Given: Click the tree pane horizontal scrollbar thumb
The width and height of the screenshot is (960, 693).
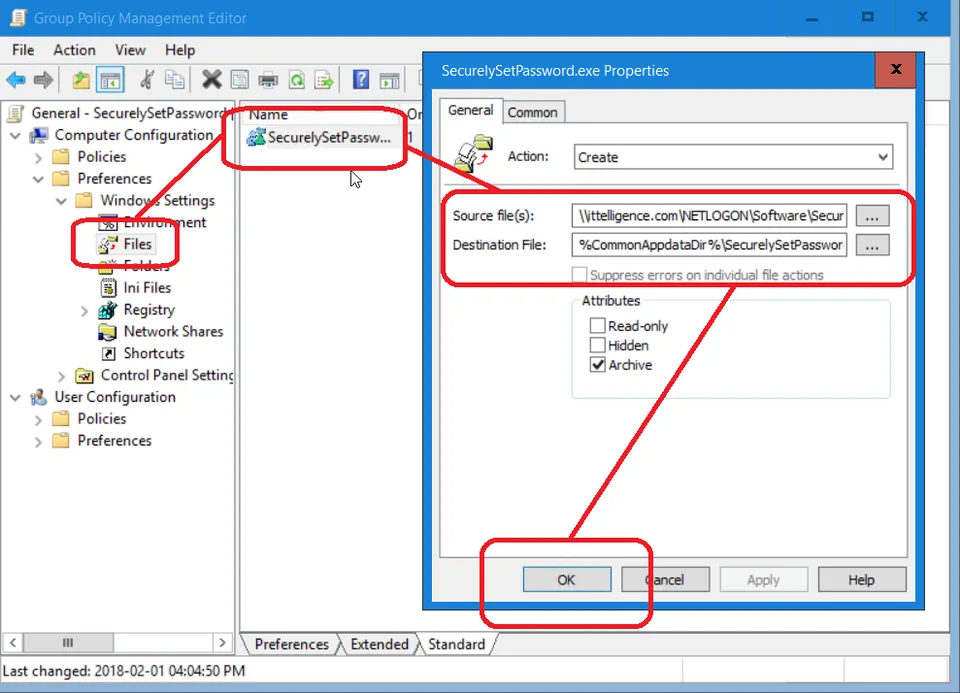Looking at the screenshot, I should pyautogui.click(x=68, y=642).
